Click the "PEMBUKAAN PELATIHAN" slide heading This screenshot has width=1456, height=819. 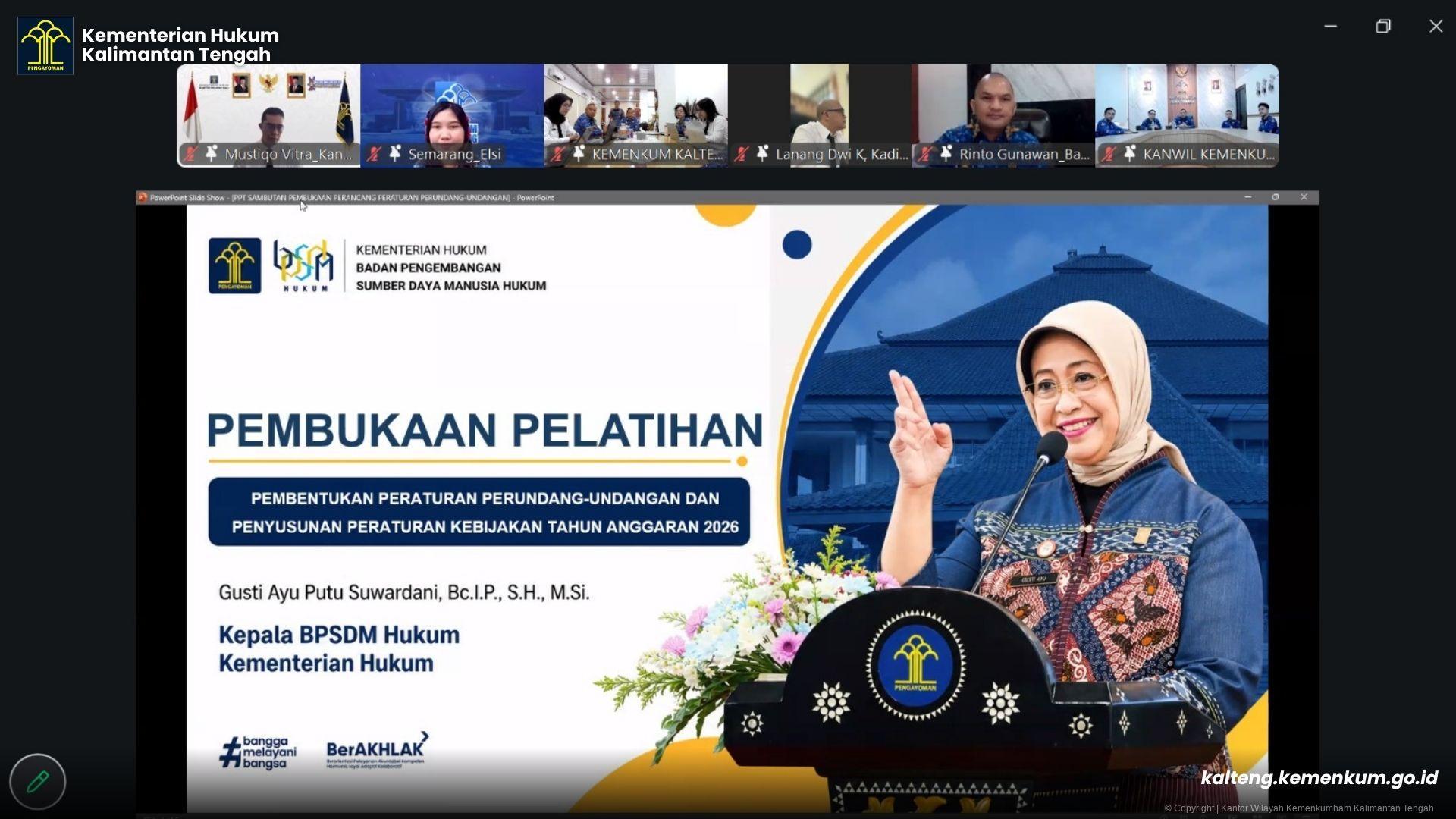(485, 430)
